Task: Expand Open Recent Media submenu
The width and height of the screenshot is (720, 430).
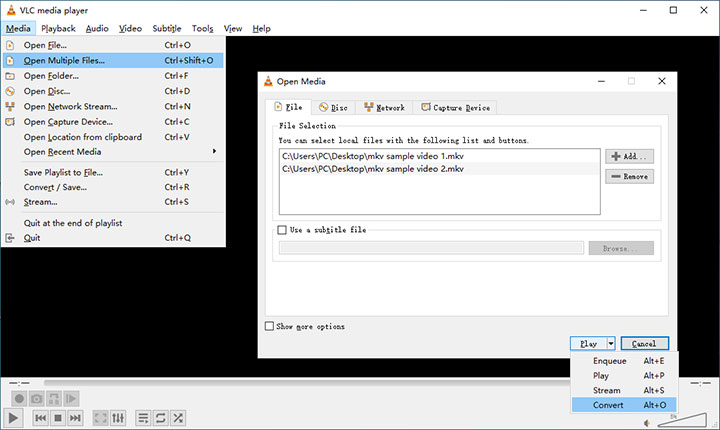Action: coord(113,152)
